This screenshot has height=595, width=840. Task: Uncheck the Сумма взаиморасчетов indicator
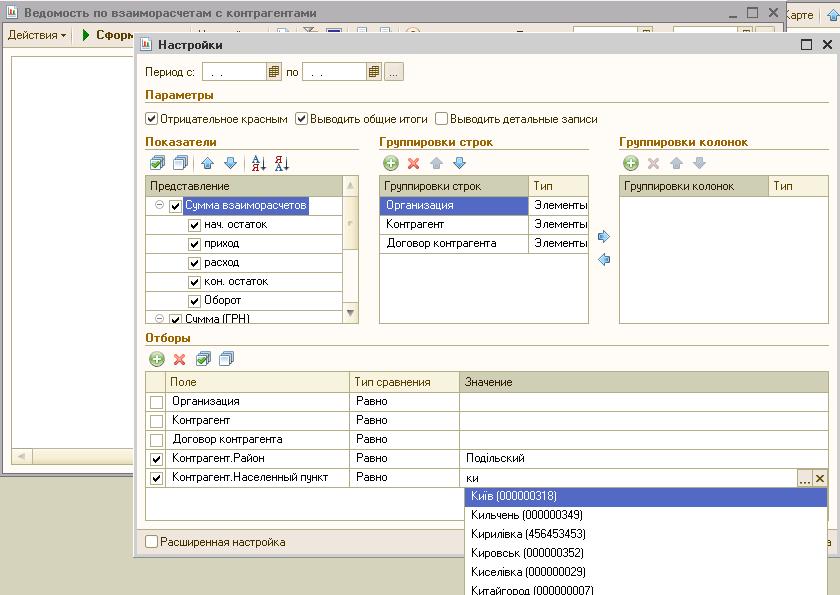pos(175,206)
